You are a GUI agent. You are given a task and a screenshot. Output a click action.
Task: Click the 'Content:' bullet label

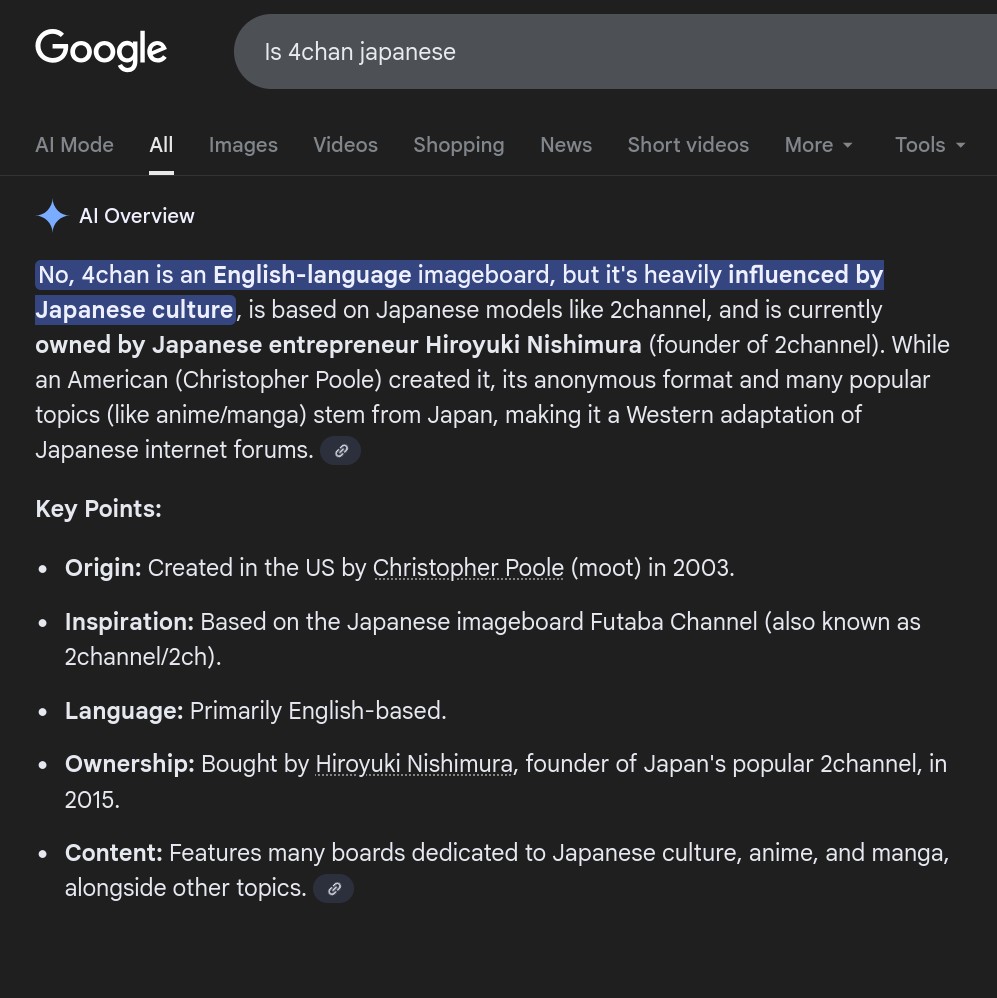click(114, 853)
